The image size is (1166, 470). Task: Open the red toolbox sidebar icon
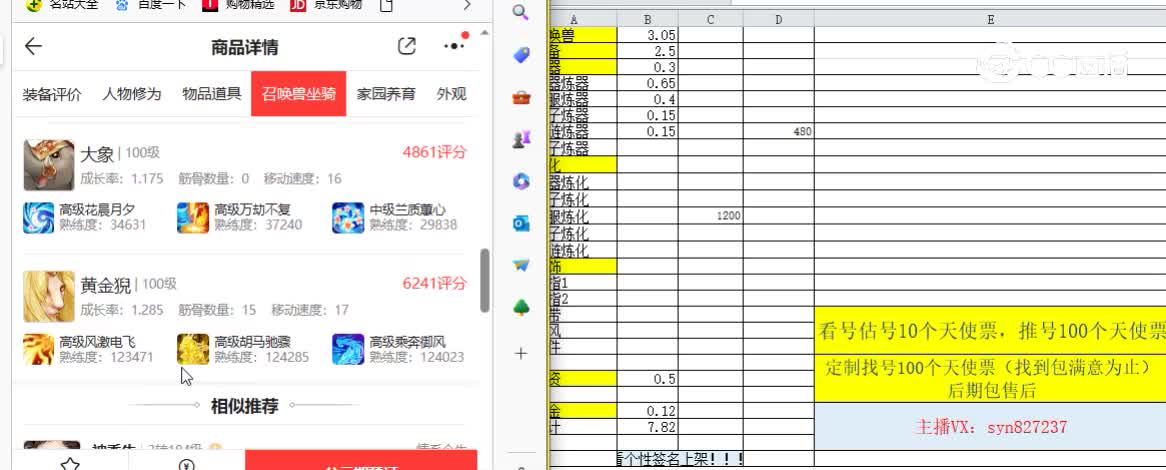[521, 97]
